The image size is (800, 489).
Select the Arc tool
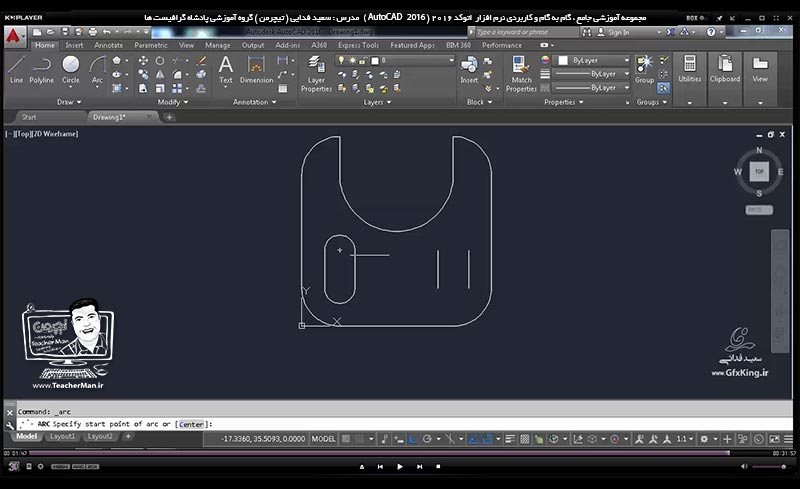(97, 69)
